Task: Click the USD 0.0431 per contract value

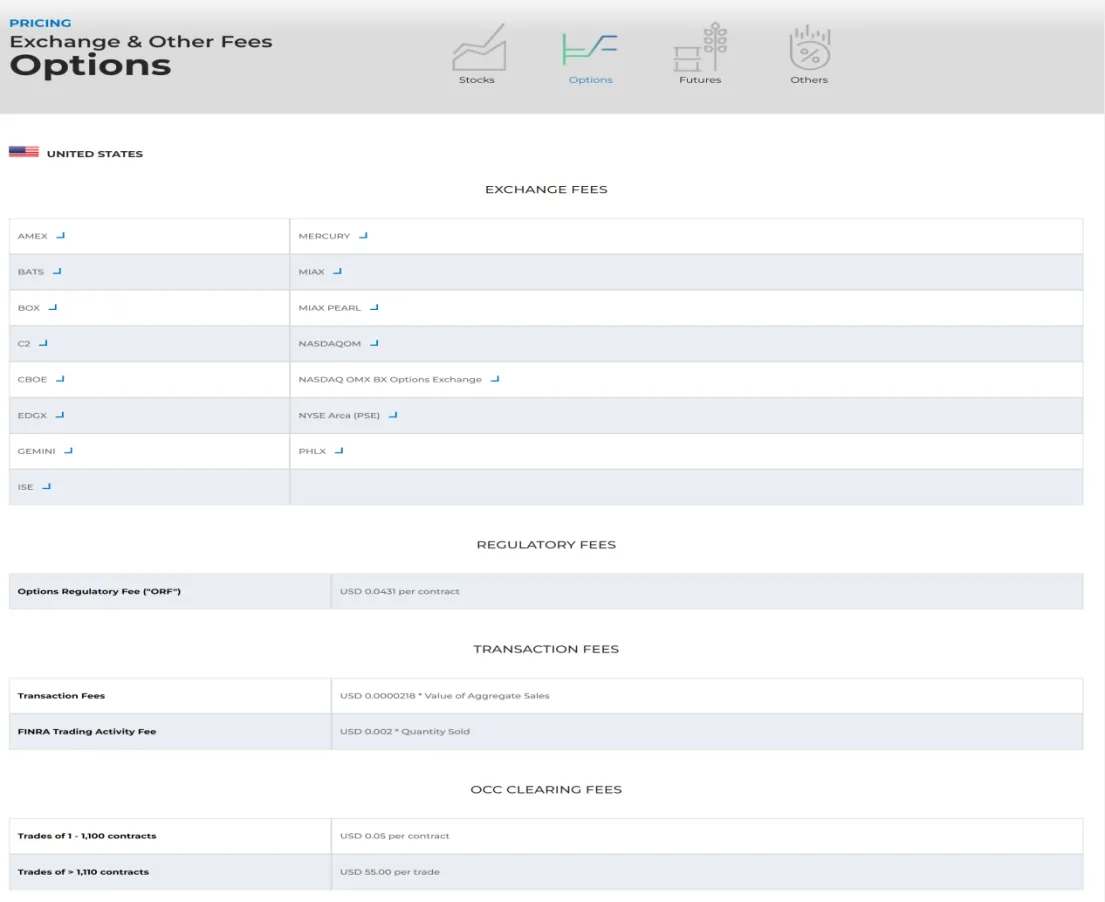Action: click(400, 591)
